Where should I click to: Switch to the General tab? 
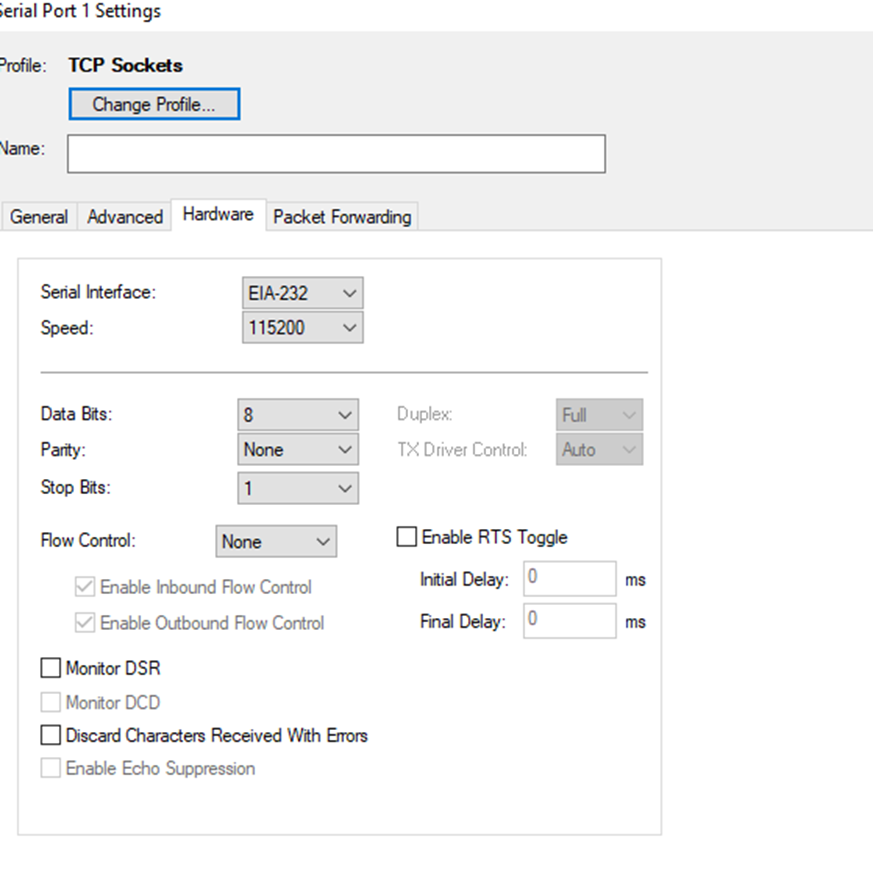point(39,217)
